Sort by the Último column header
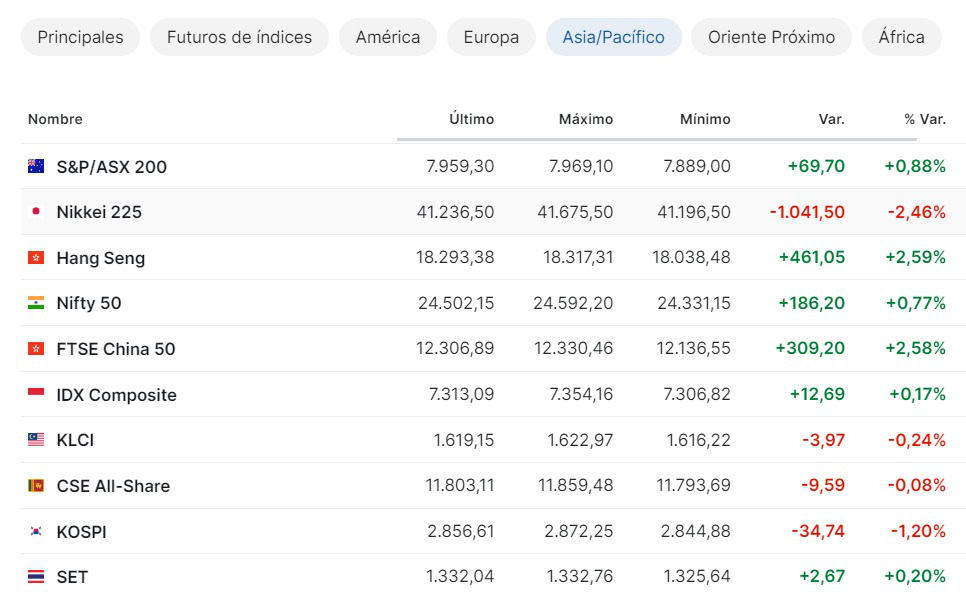Screen dimensions: 966x596 (x=471, y=119)
